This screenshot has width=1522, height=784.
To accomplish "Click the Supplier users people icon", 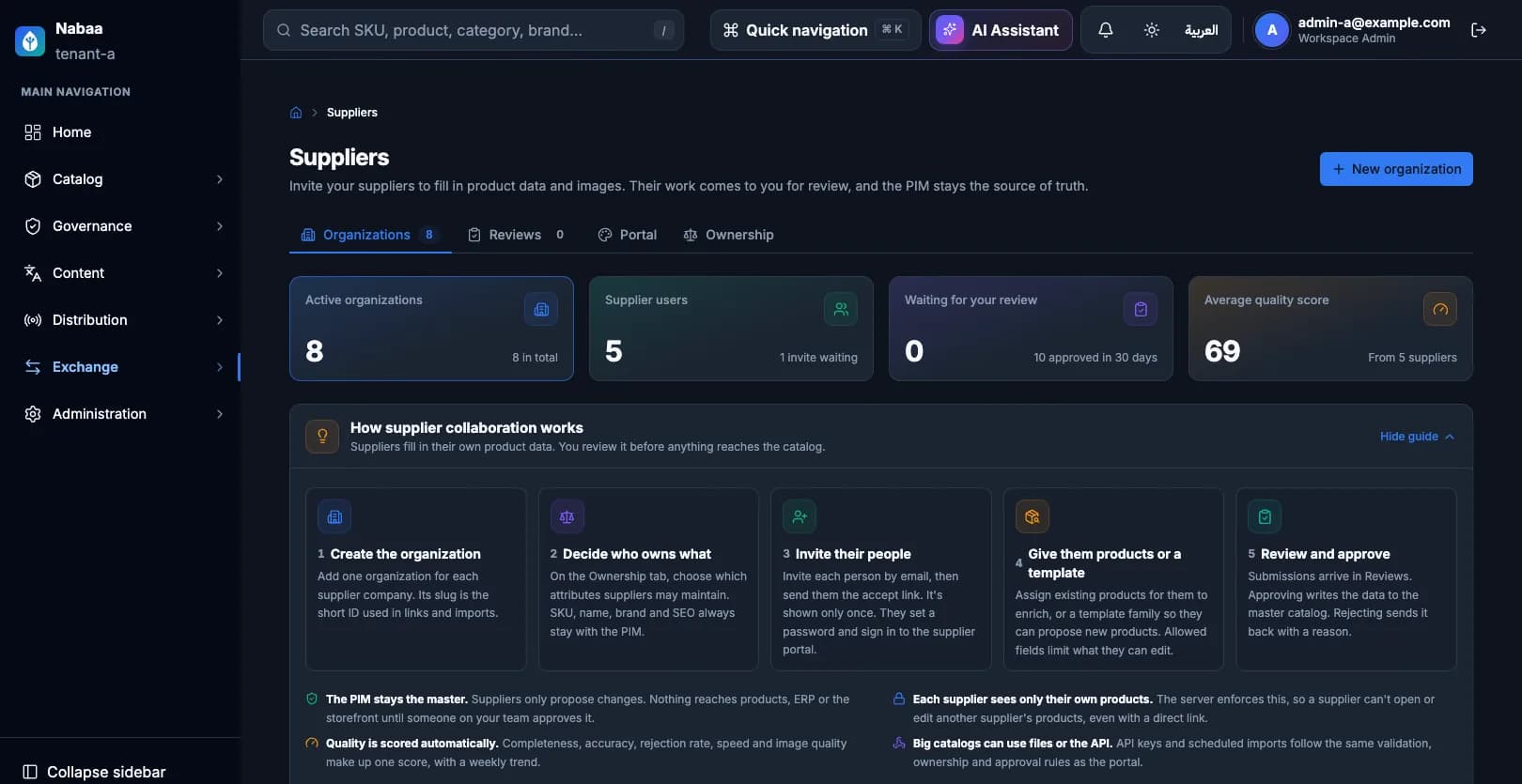I will 841,309.
